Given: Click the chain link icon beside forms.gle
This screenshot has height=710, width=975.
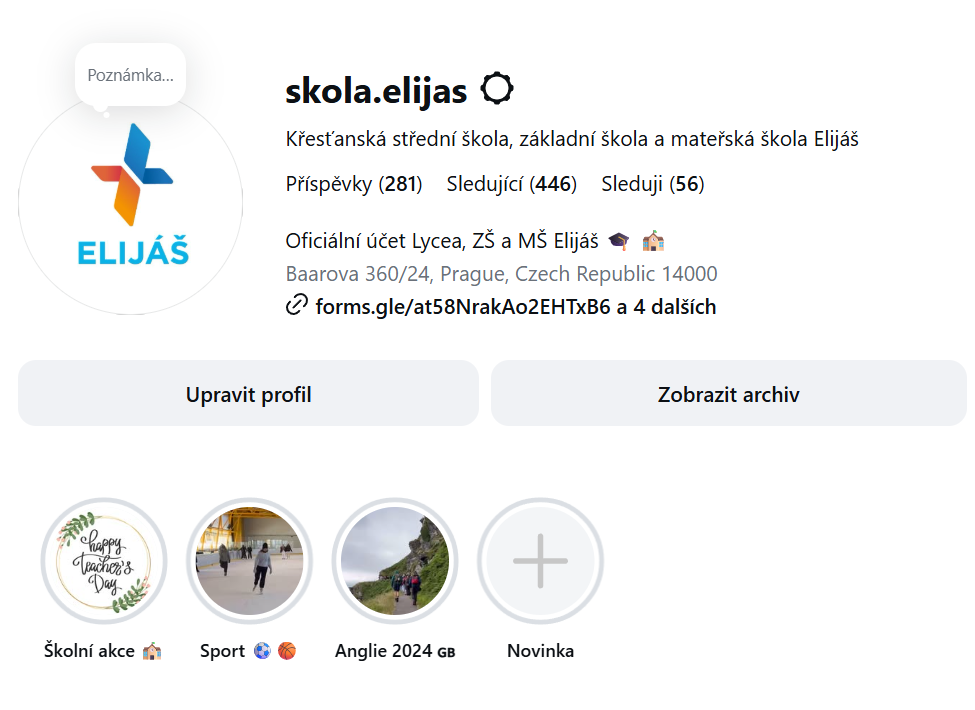Looking at the screenshot, I should [x=297, y=305].
